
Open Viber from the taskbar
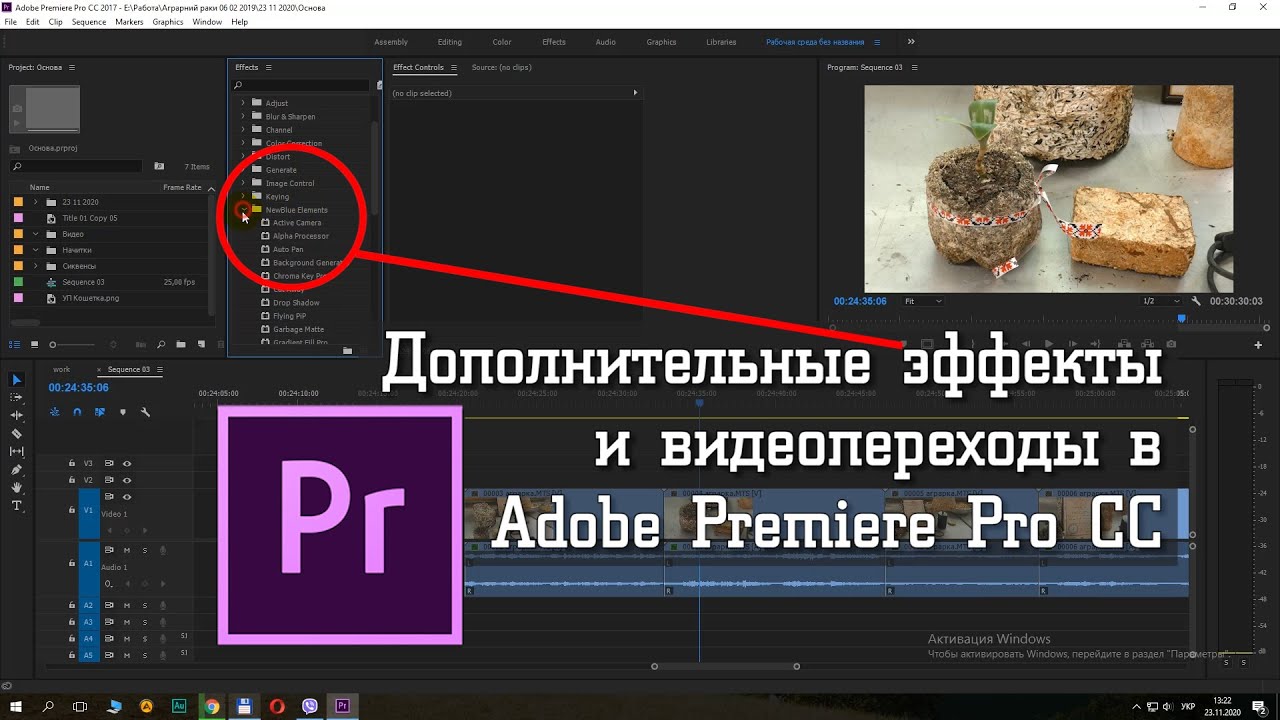310,706
